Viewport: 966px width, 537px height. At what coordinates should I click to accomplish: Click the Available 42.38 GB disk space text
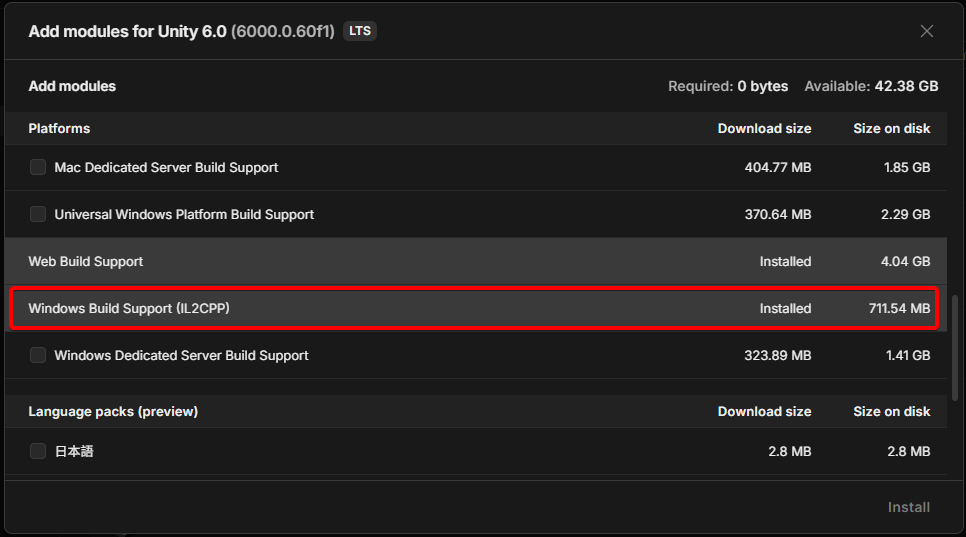tap(871, 86)
